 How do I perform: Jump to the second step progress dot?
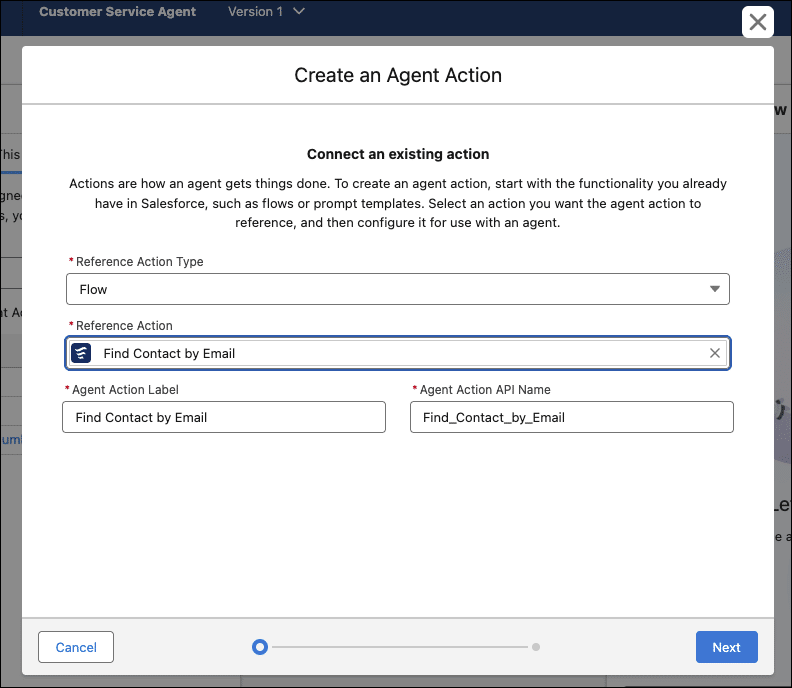pyautogui.click(x=536, y=647)
